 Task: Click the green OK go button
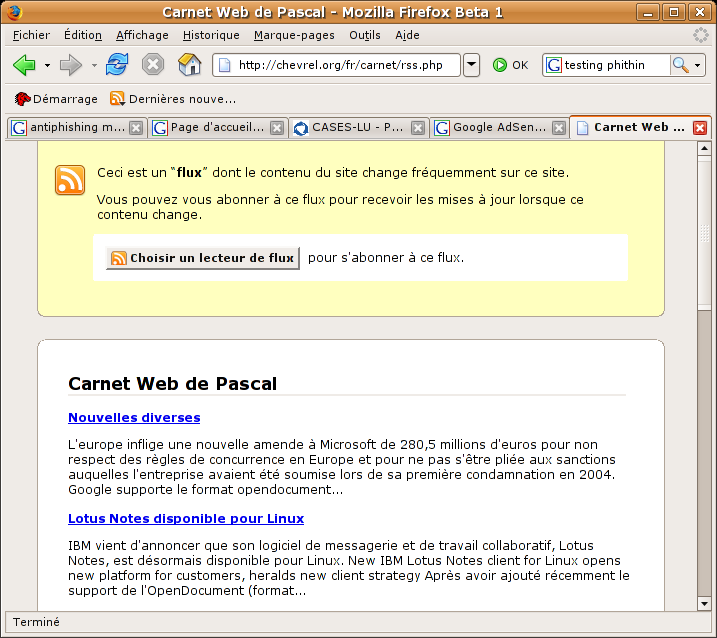pos(510,65)
